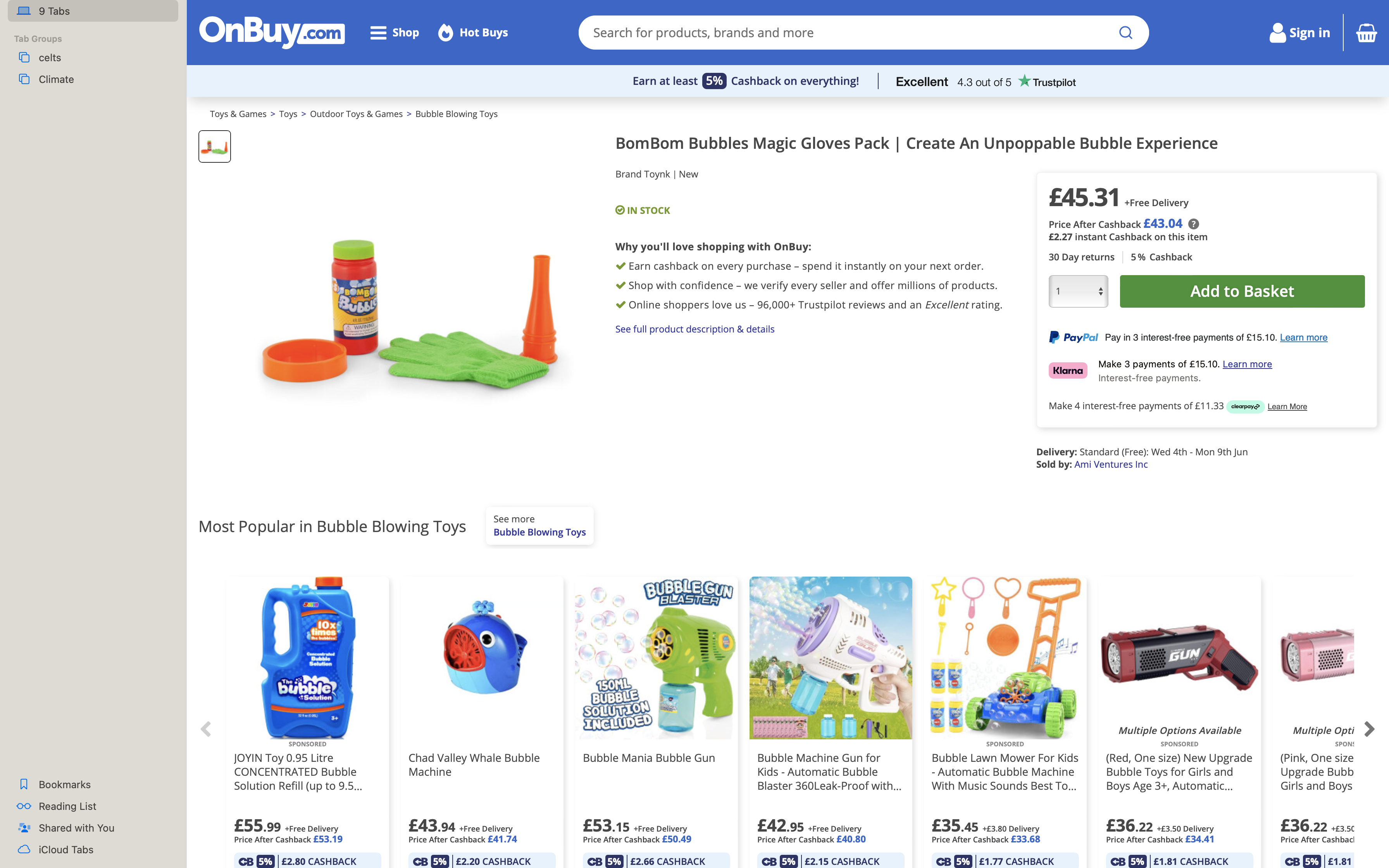Open the shopping basket icon
This screenshot has width=1389, height=868.
(1366, 33)
